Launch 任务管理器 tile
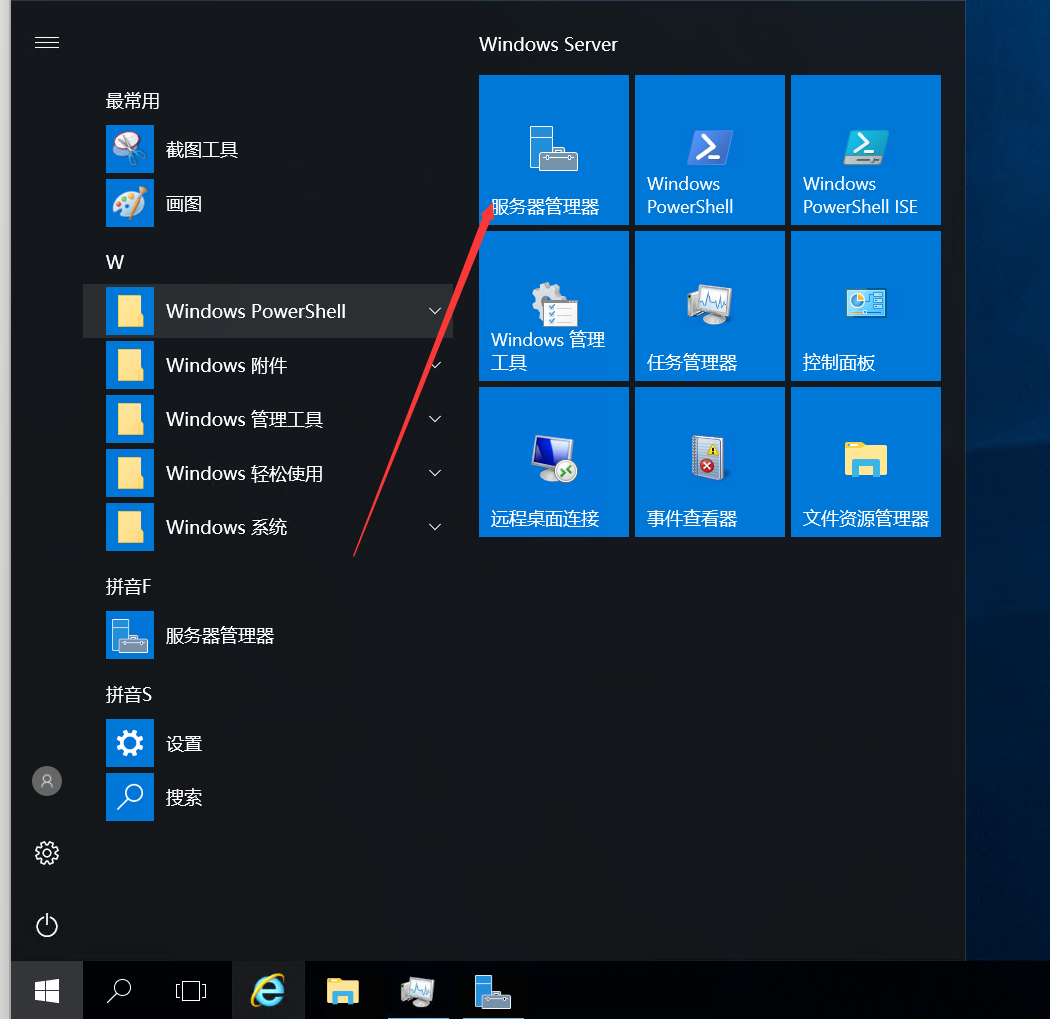 point(709,306)
